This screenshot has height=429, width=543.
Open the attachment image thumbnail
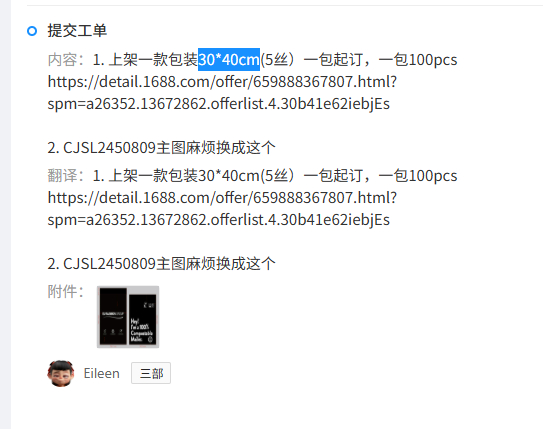(x=128, y=317)
